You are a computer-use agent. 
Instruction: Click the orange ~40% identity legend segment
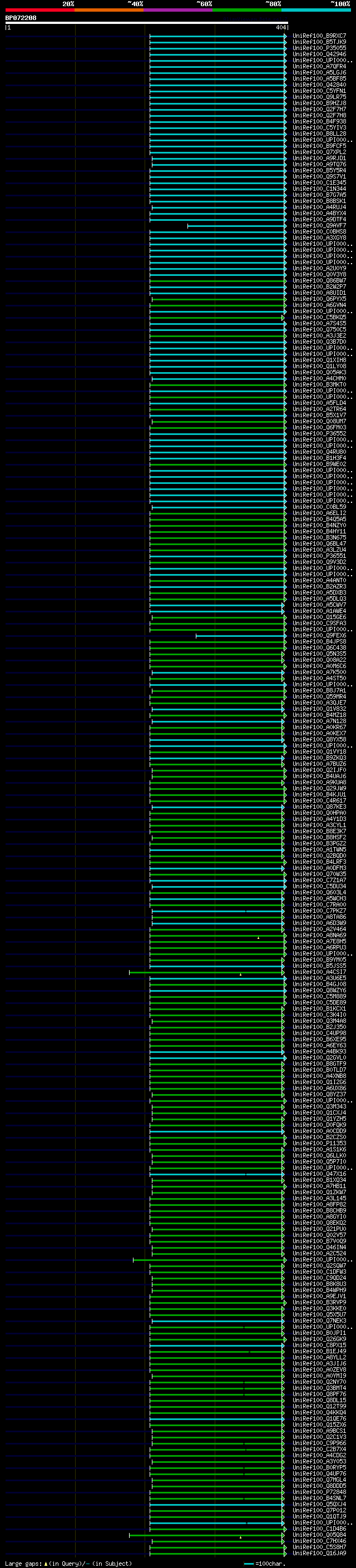pos(109,10)
